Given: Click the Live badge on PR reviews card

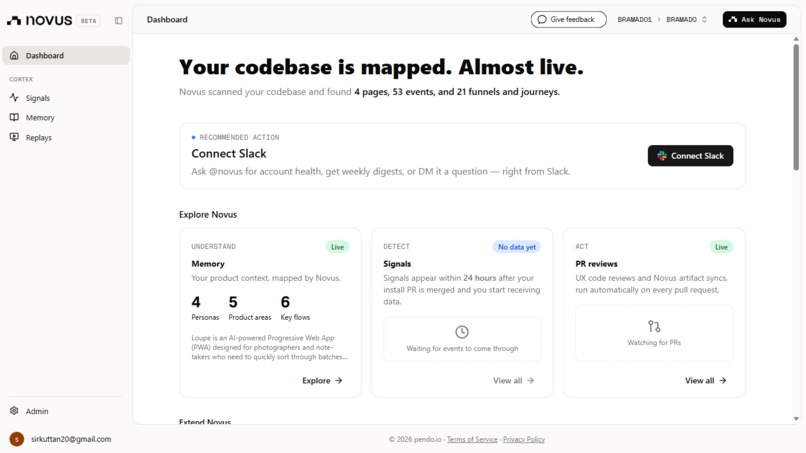Looking at the screenshot, I should 721,247.
